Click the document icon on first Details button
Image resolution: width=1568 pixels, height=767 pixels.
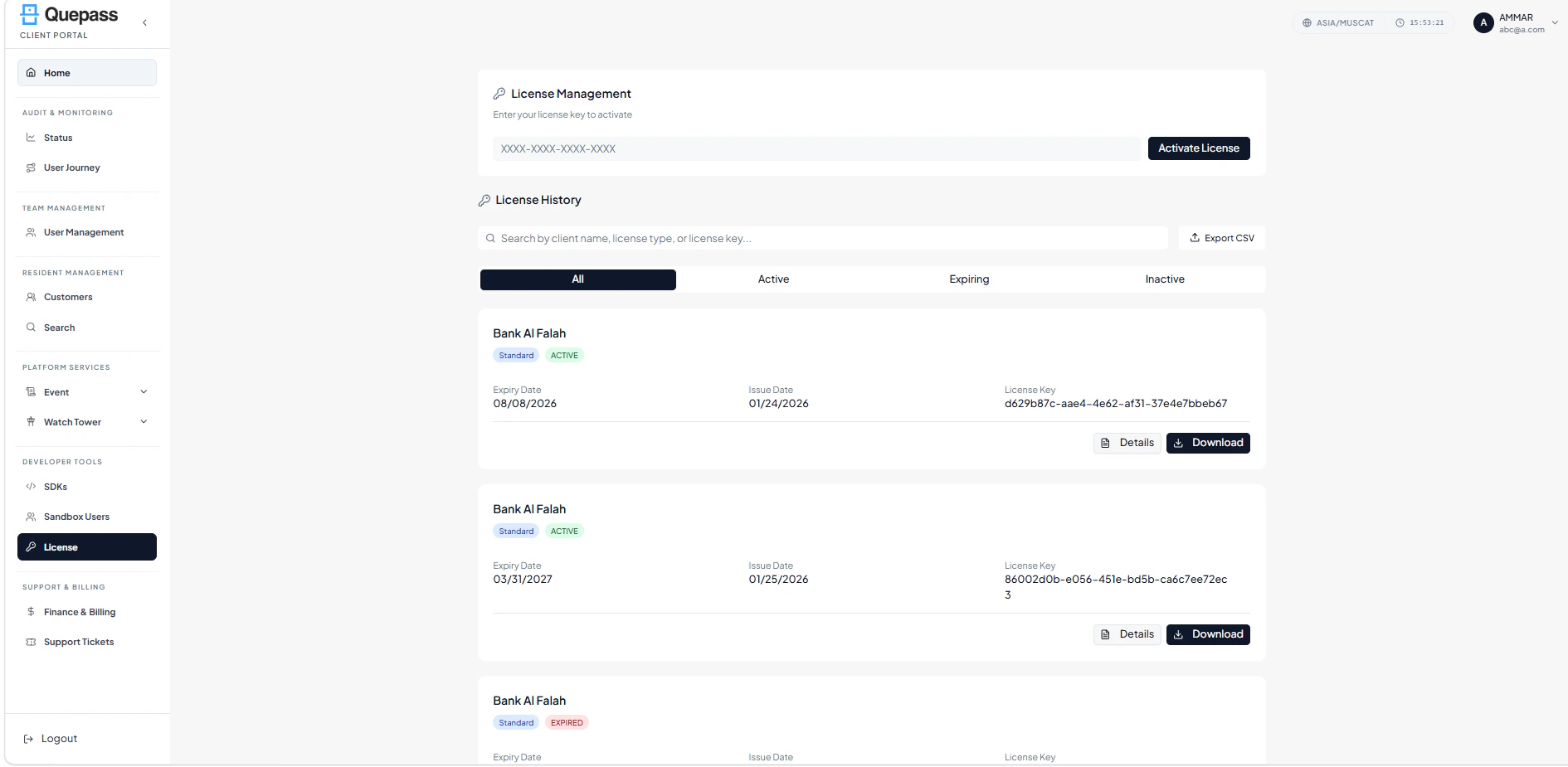1105,443
